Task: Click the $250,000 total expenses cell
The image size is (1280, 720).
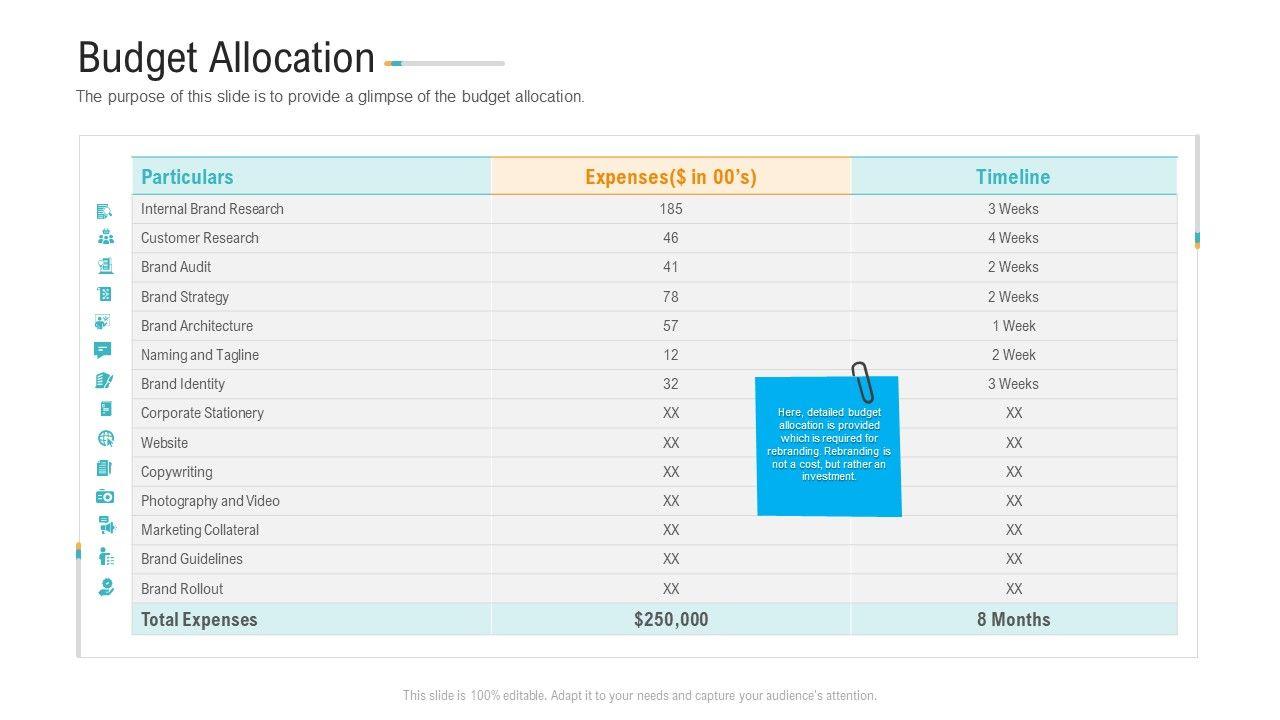Action: (x=671, y=620)
